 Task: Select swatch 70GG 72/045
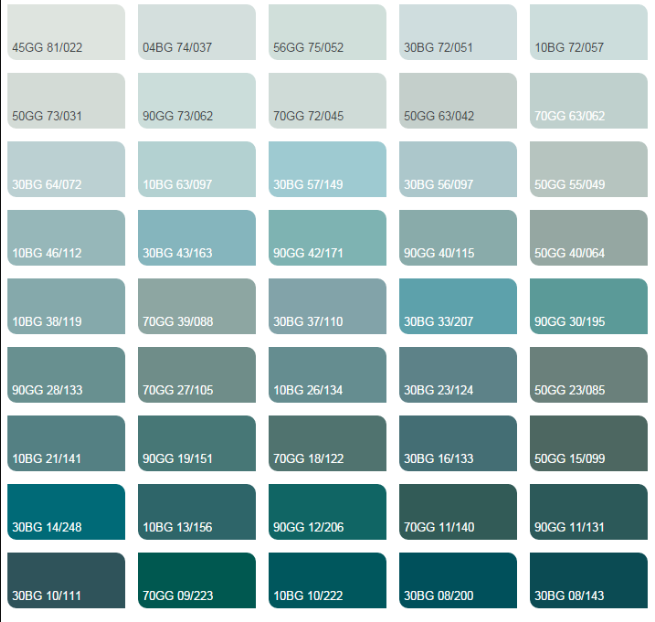(x=328, y=101)
